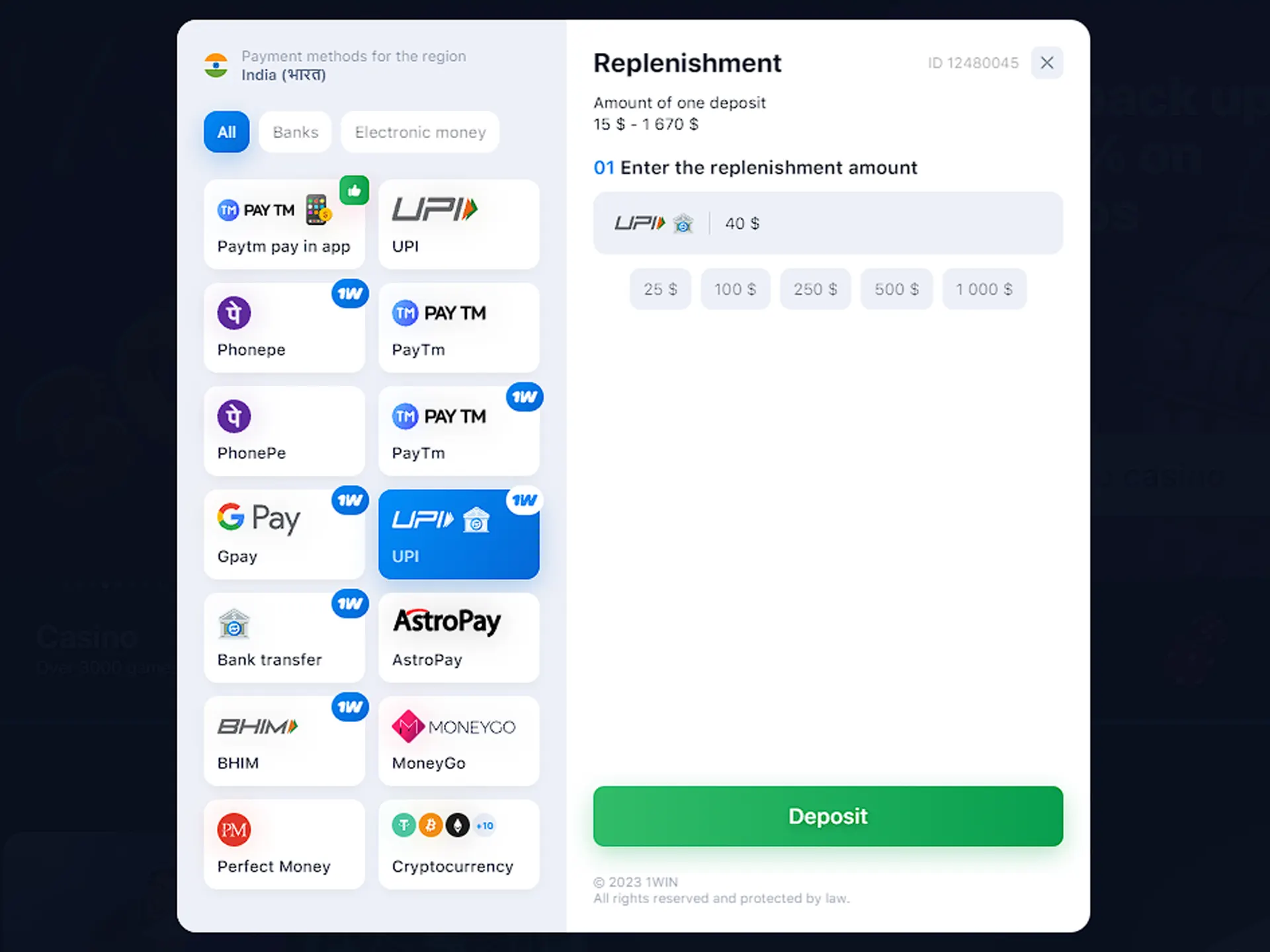Screen dimensions: 1270x952
Task: Select the 100$ quick amount button
Action: [x=735, y=289]
